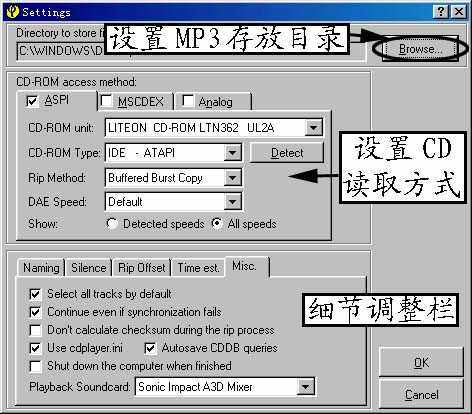Toggle Shut down the computer when finished
The height and width of the screenshot is (414, 472).
(35, 366)
